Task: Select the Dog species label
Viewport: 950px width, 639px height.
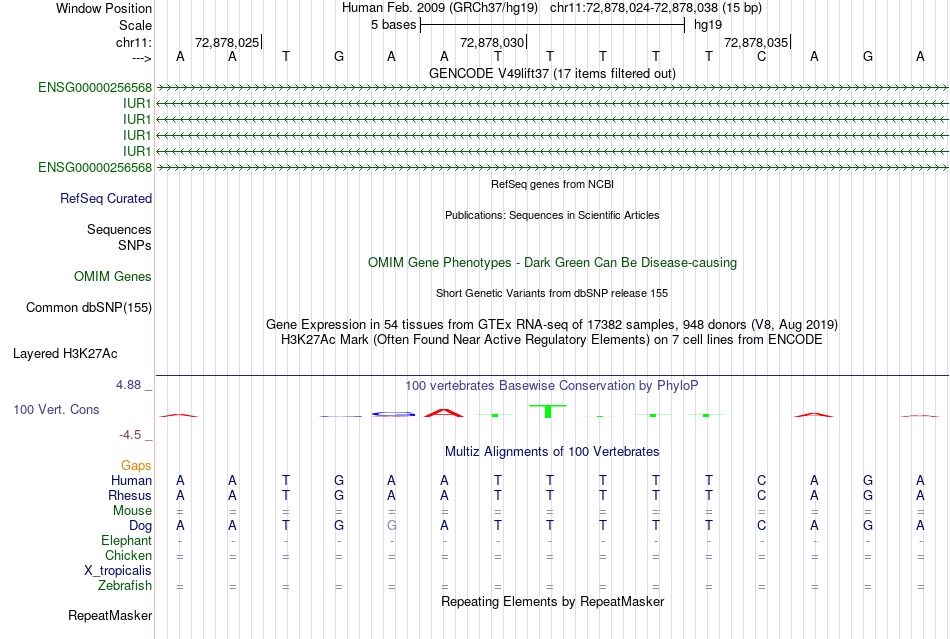Action: click(x=140, y=526)
